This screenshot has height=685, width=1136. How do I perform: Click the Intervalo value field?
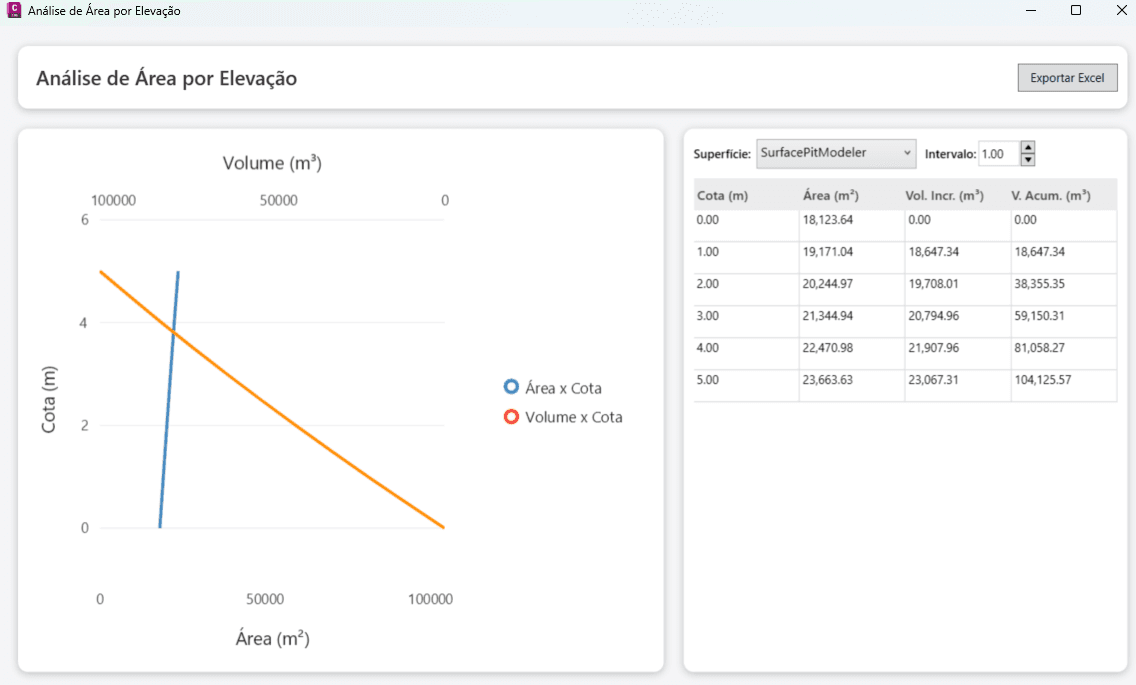tap(998, 154)
